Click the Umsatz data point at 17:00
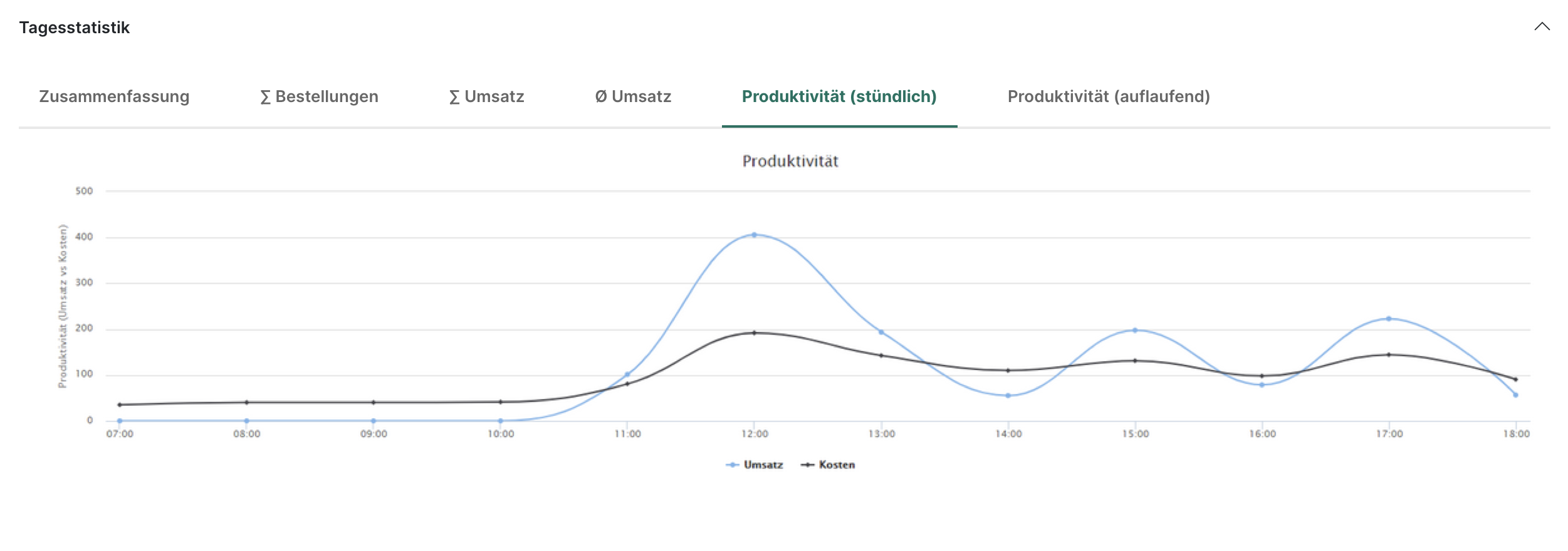 [1389, 319]
